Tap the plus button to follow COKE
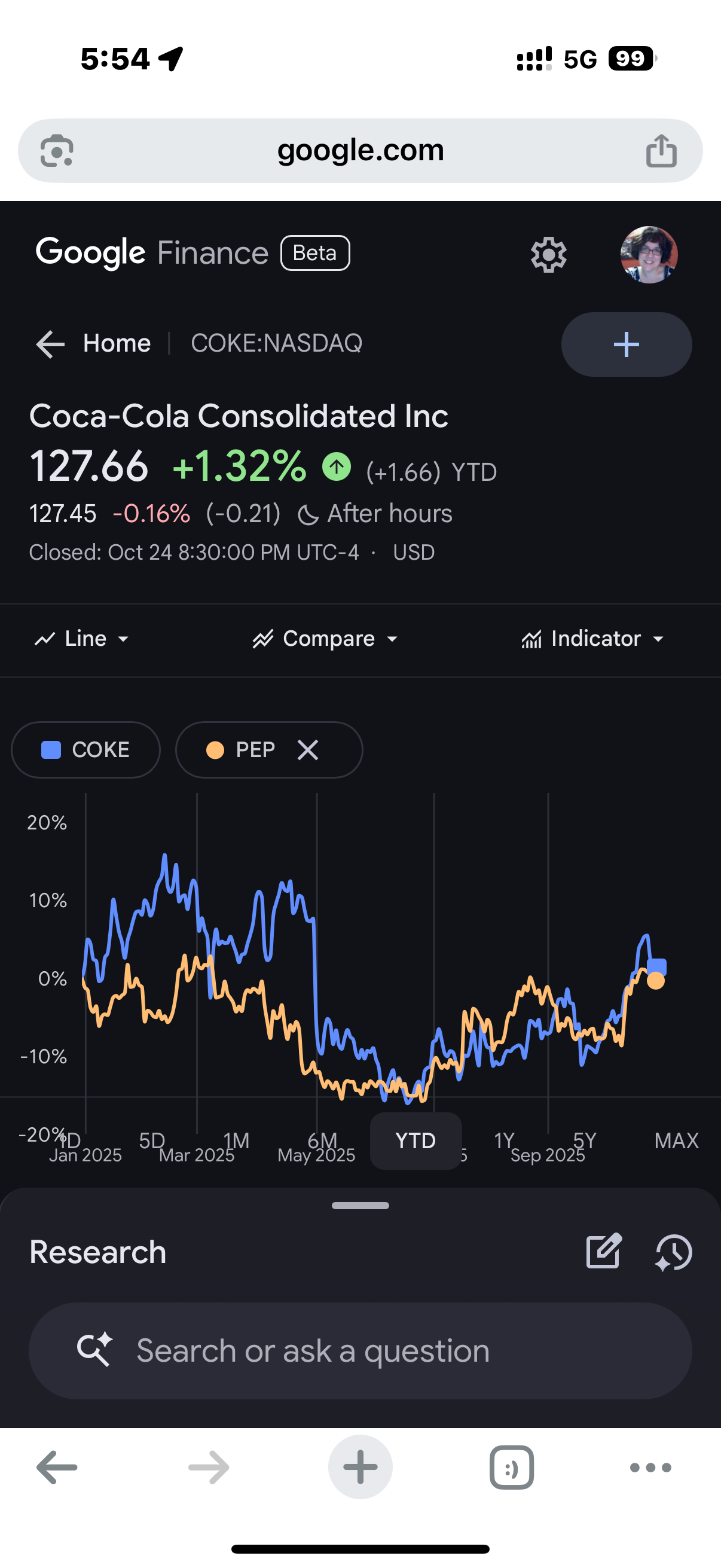This screenshot has height=1568, width=721. pyautogui.click(x=626, y=344)
